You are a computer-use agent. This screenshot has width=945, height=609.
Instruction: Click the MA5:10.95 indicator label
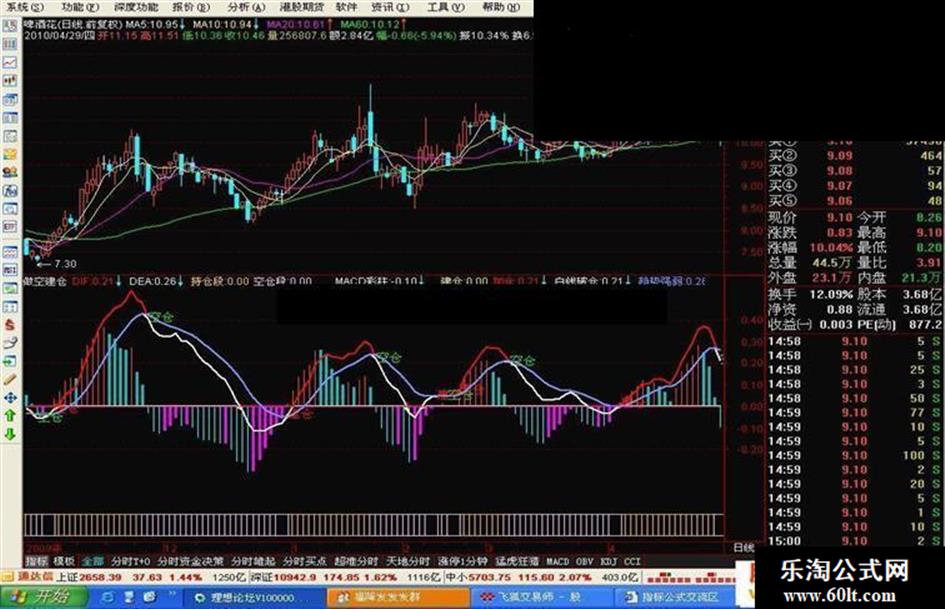point(152,25)
